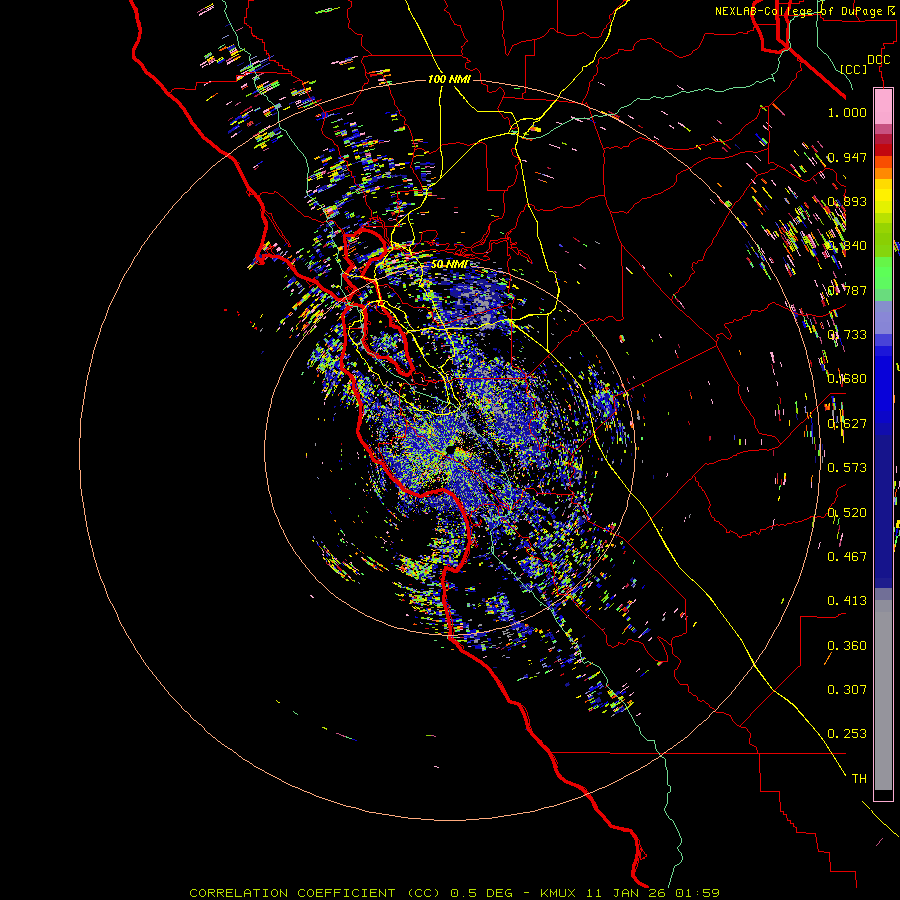The image size is (900, 900).
Task: Click the 0.573 legend value
Action: click(847, 468)
